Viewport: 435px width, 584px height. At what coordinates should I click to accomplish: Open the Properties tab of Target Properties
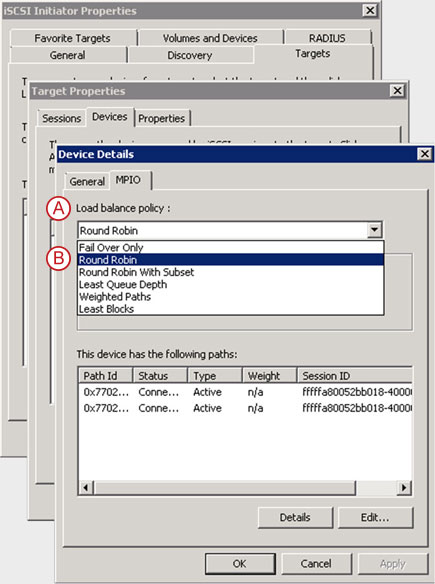tap(162, 118)
